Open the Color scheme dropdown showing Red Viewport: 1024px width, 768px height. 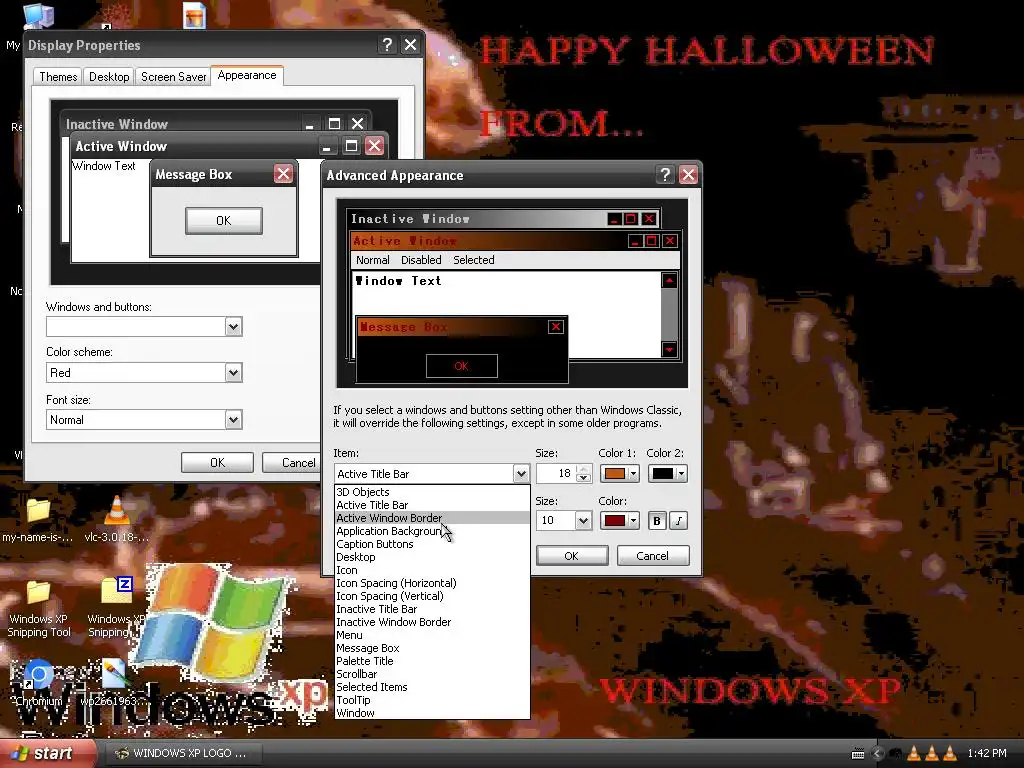click(233, 373)
